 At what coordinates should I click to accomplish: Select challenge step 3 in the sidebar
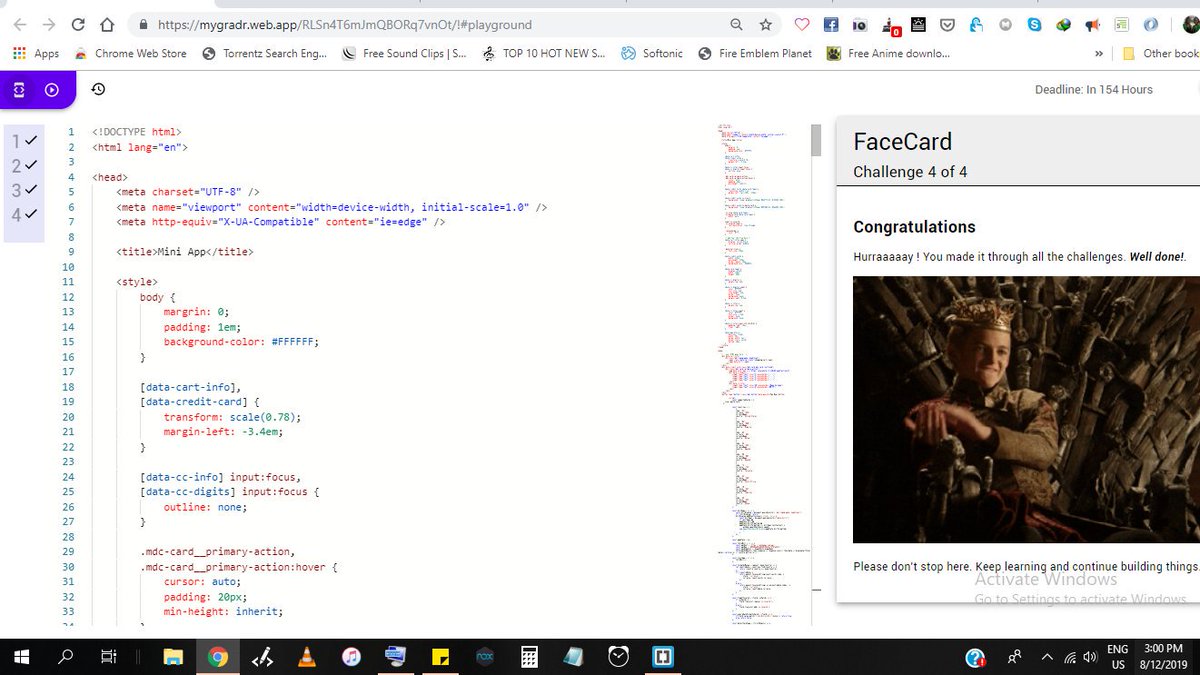pyautogui.click(x=25, y=190)
